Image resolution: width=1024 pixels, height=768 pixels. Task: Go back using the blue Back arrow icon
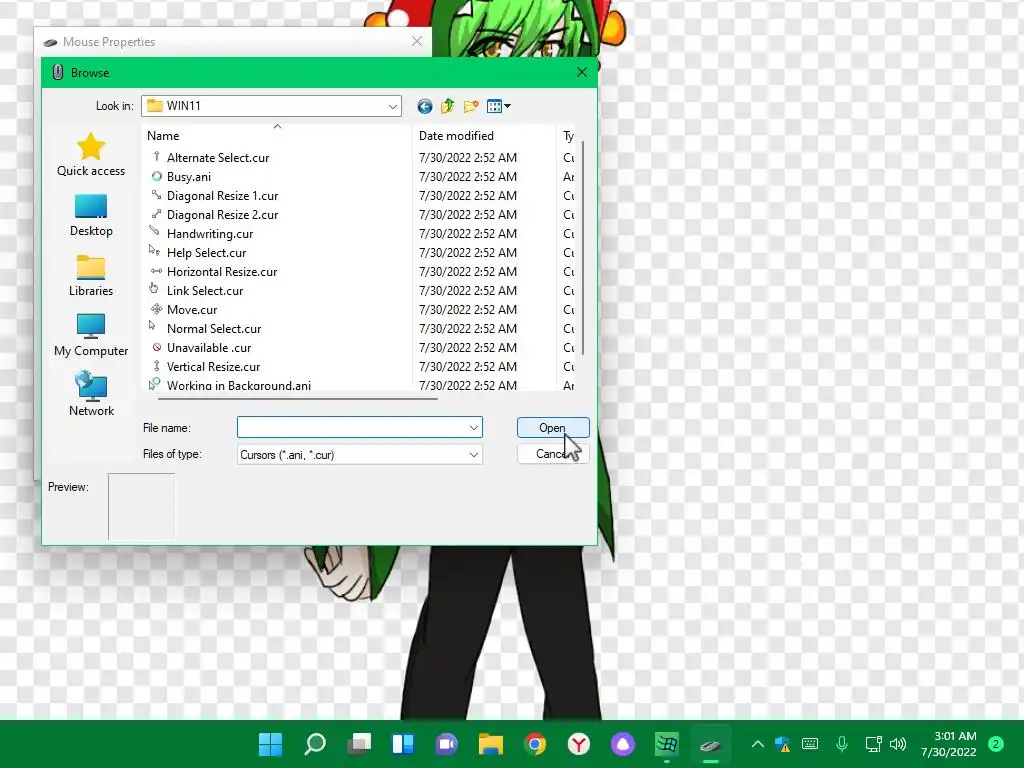(x=424, y=106)
